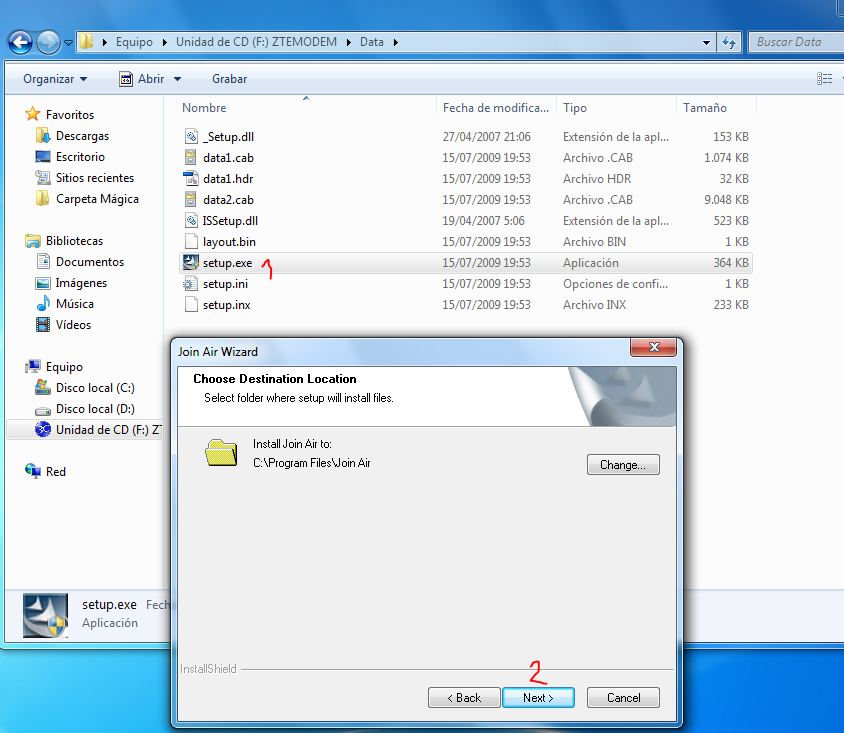Click the Favoritos star icon
Viewport: 844px width, 733px height.
point(33,114)
